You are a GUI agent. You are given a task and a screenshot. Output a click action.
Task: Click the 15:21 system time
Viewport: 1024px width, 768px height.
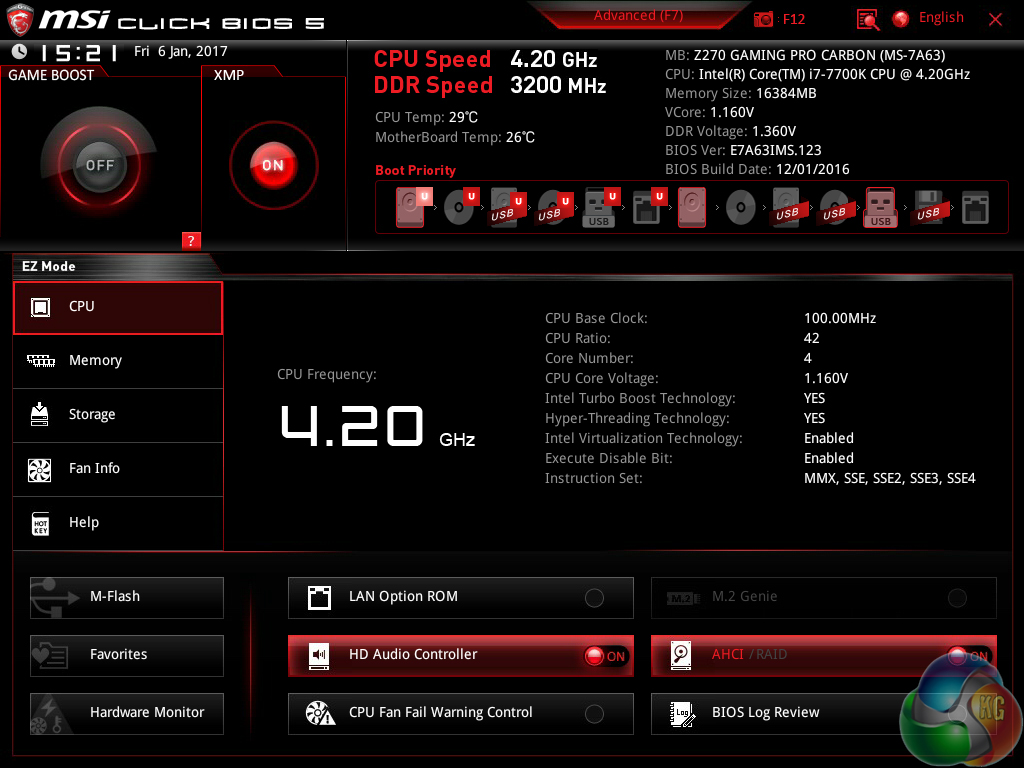[x=78, y=52]
